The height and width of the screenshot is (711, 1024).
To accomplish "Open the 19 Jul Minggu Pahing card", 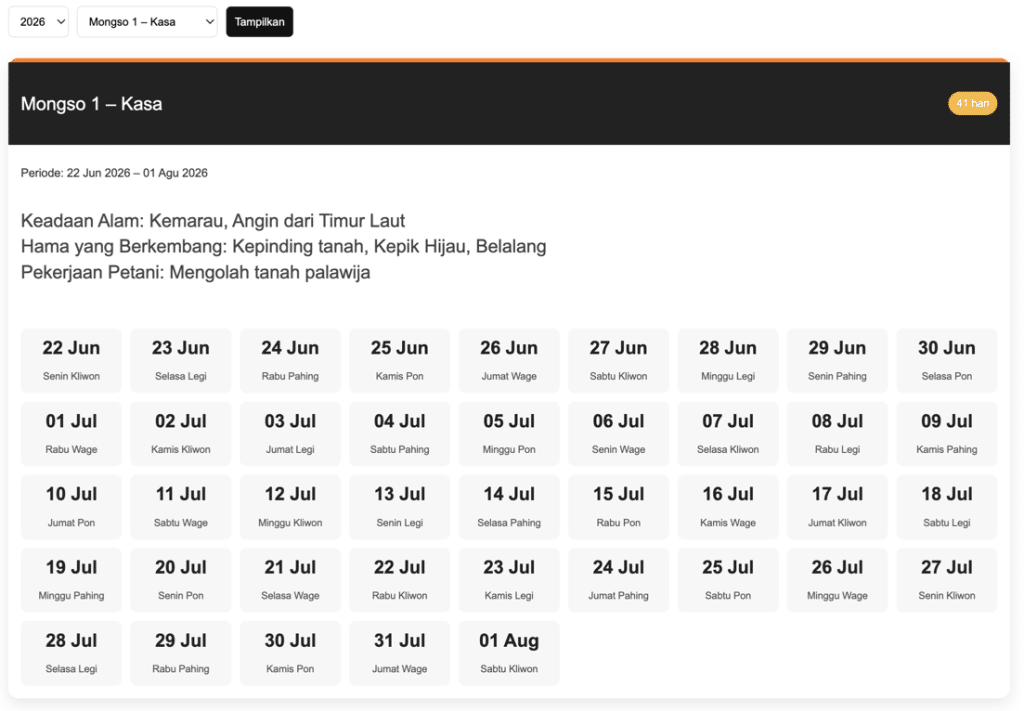I will (x=71, y=579).
